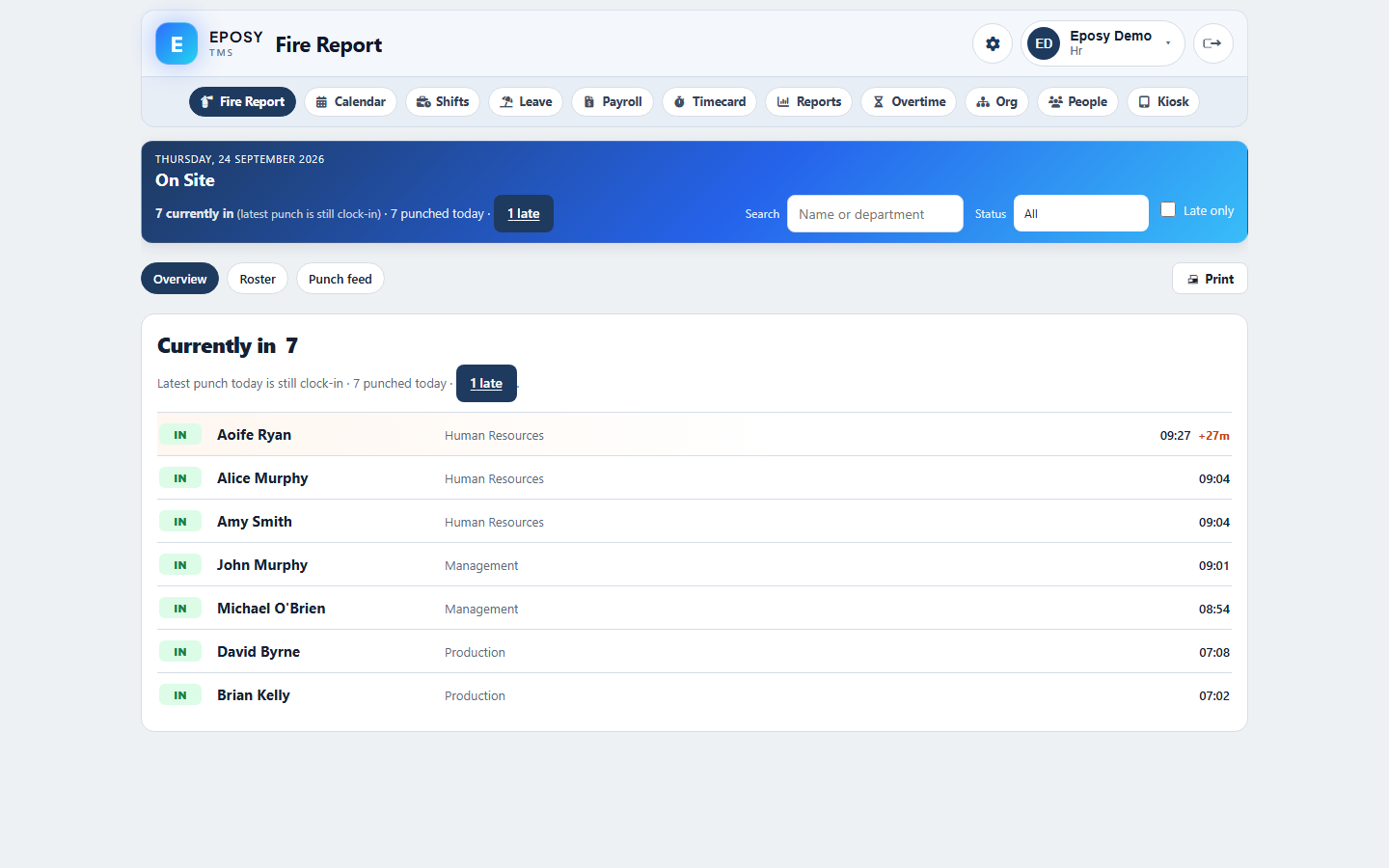The height and width of the screenshot is (868, 1389).
Task: Click the Currently in 7 heading
Action: point(228,345)
